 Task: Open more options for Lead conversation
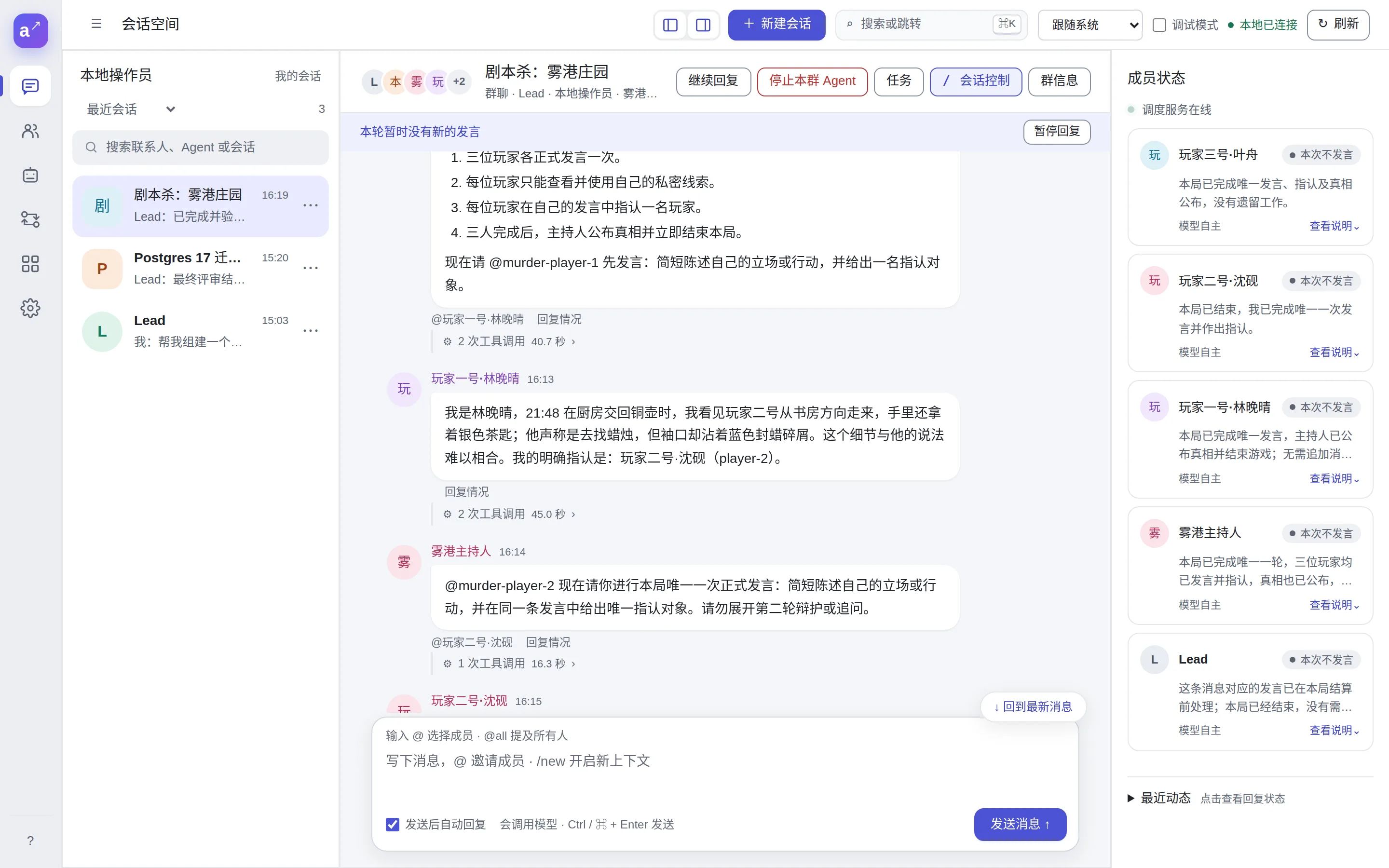click(311, 331)
